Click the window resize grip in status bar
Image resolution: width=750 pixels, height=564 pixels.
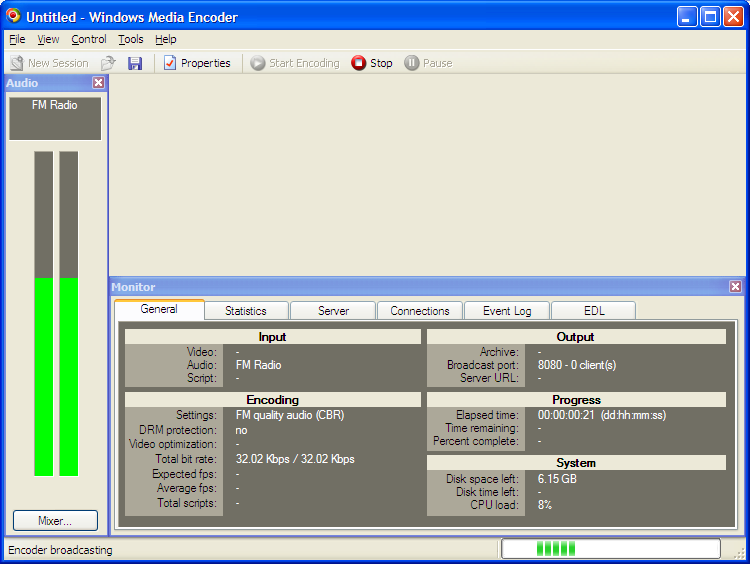pos(739,553)
